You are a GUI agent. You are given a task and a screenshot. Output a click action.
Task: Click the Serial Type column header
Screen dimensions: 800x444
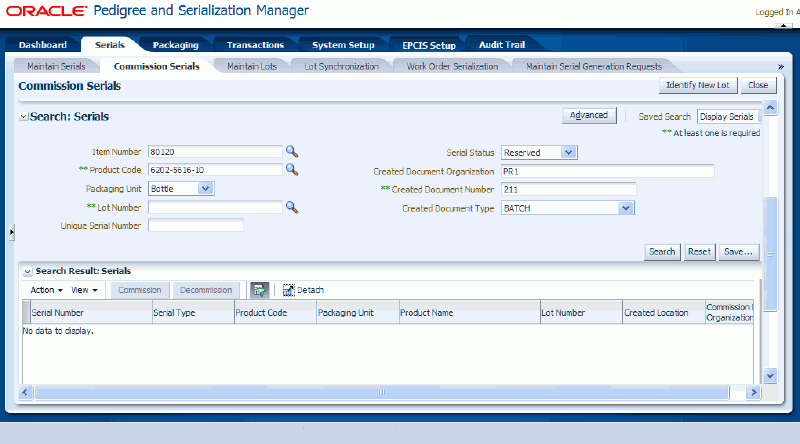click(x=193, y=312)
